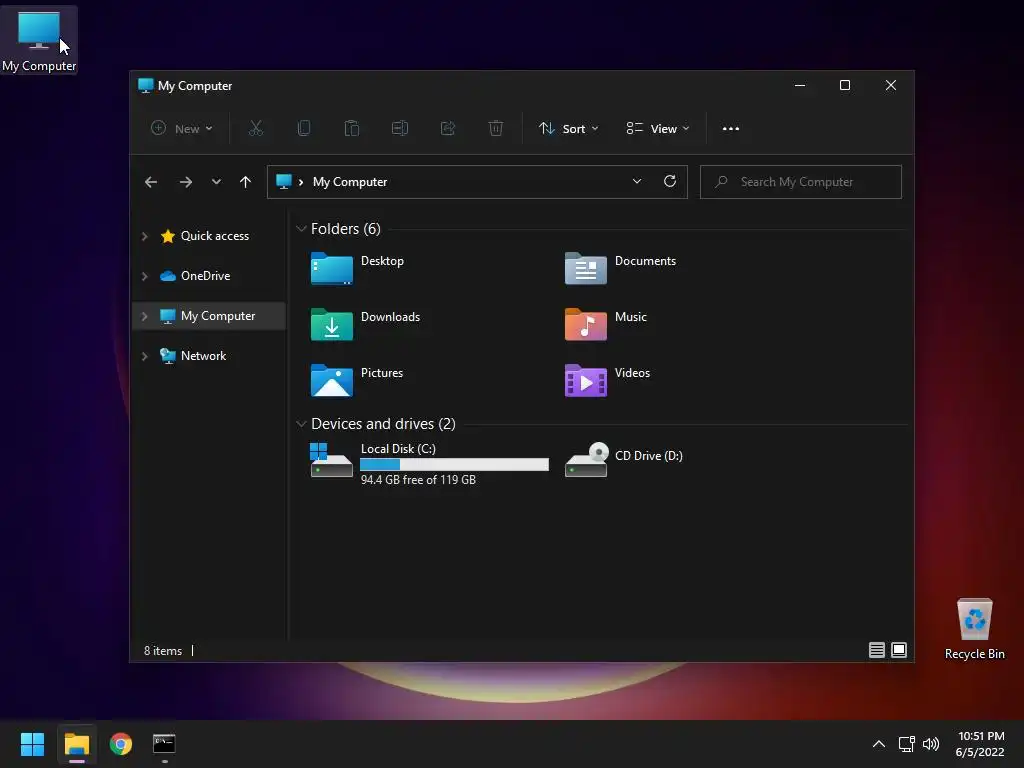The width and height of the screenshot is (1024, 768).
Task: Click the Local Disk C usage bar
Action: click(455, 464)
